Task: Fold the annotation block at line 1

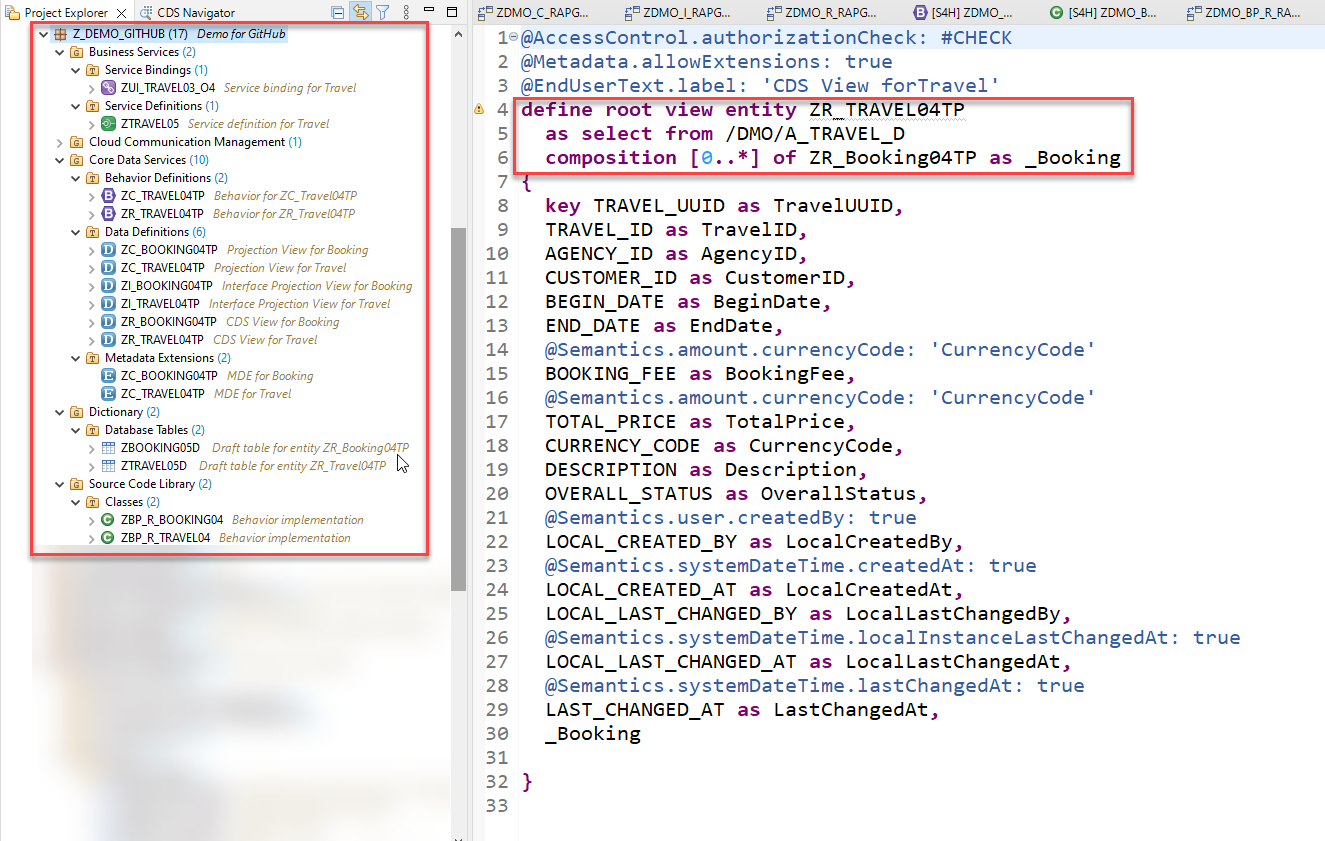Action: click(x=513, y=38)
